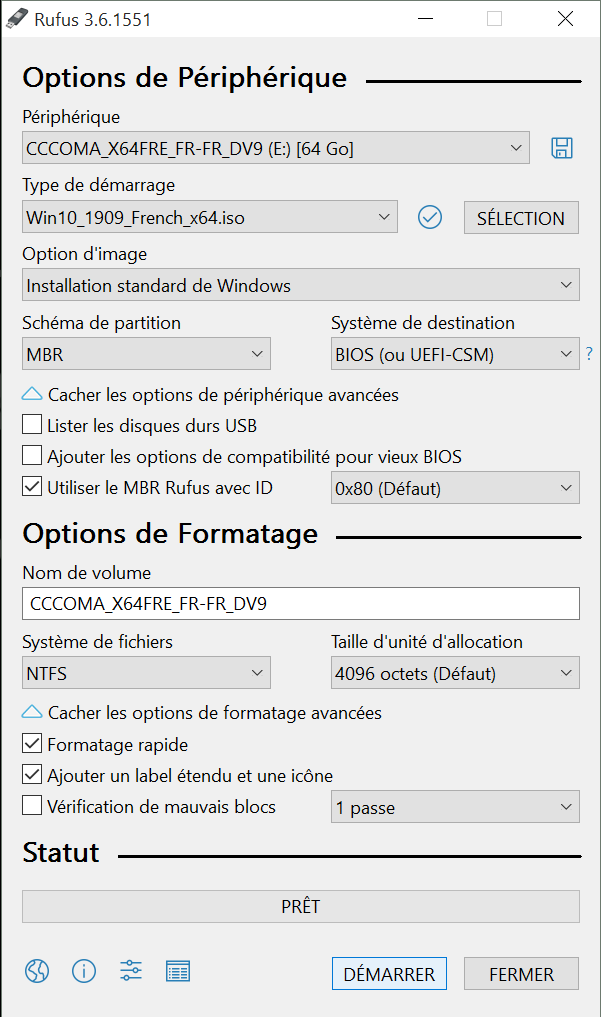
Task: Click the checksum checkmark icon
Action: 430,217
